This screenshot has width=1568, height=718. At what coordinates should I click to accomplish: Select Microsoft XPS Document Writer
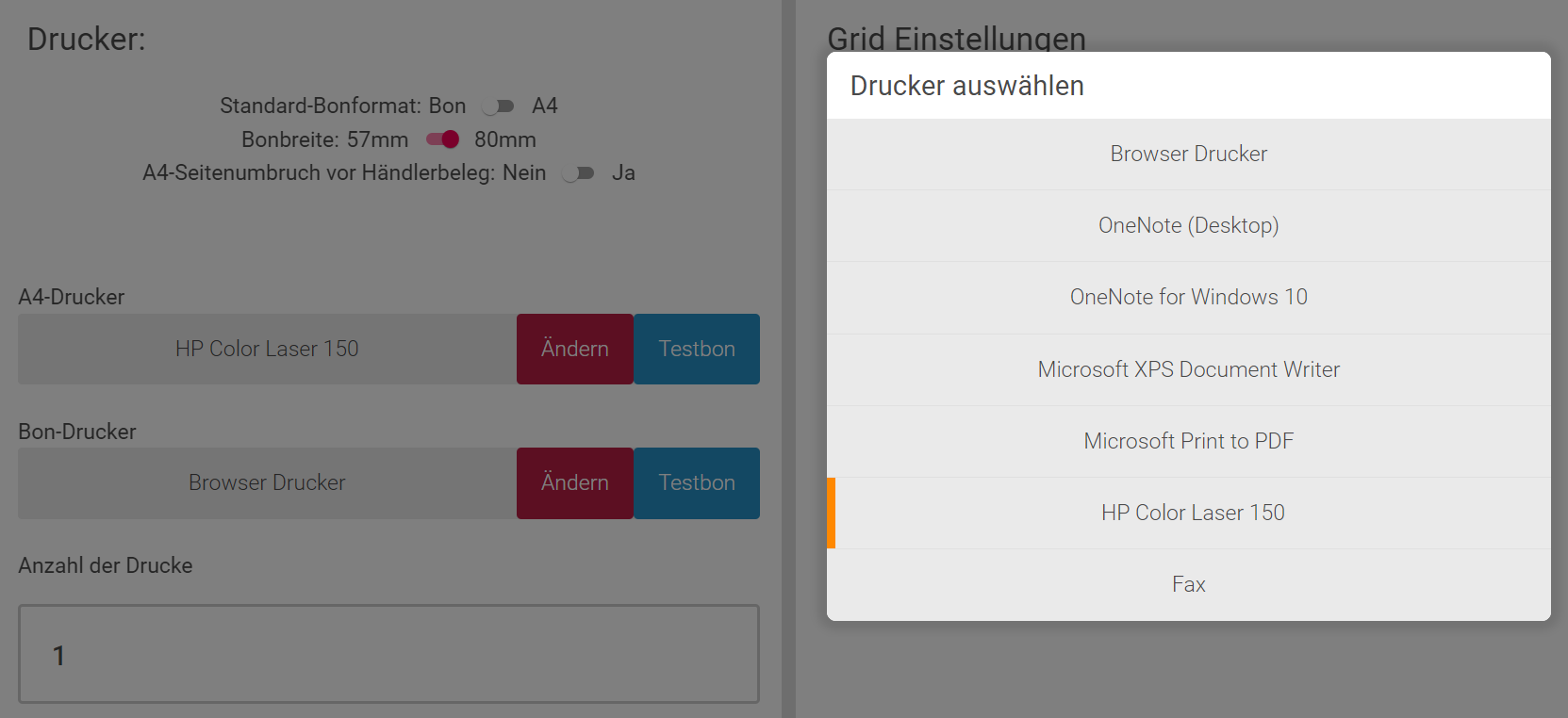[x=1188, y=369]
